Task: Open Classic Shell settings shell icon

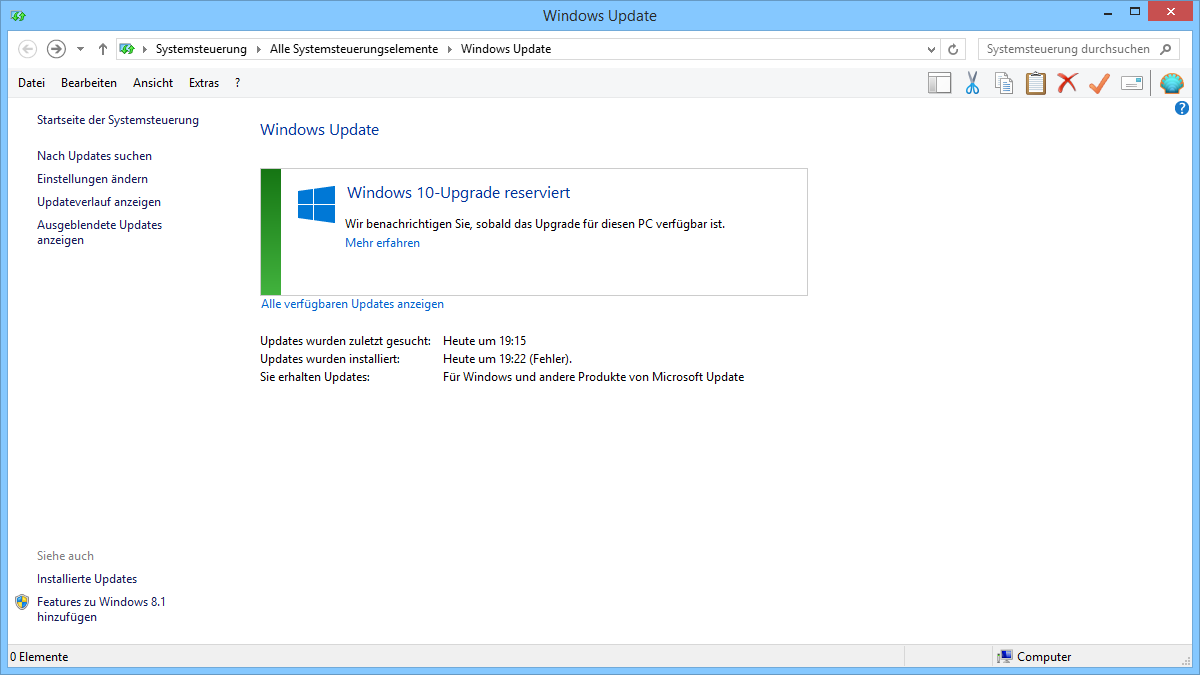Action: coord(1171,83)
